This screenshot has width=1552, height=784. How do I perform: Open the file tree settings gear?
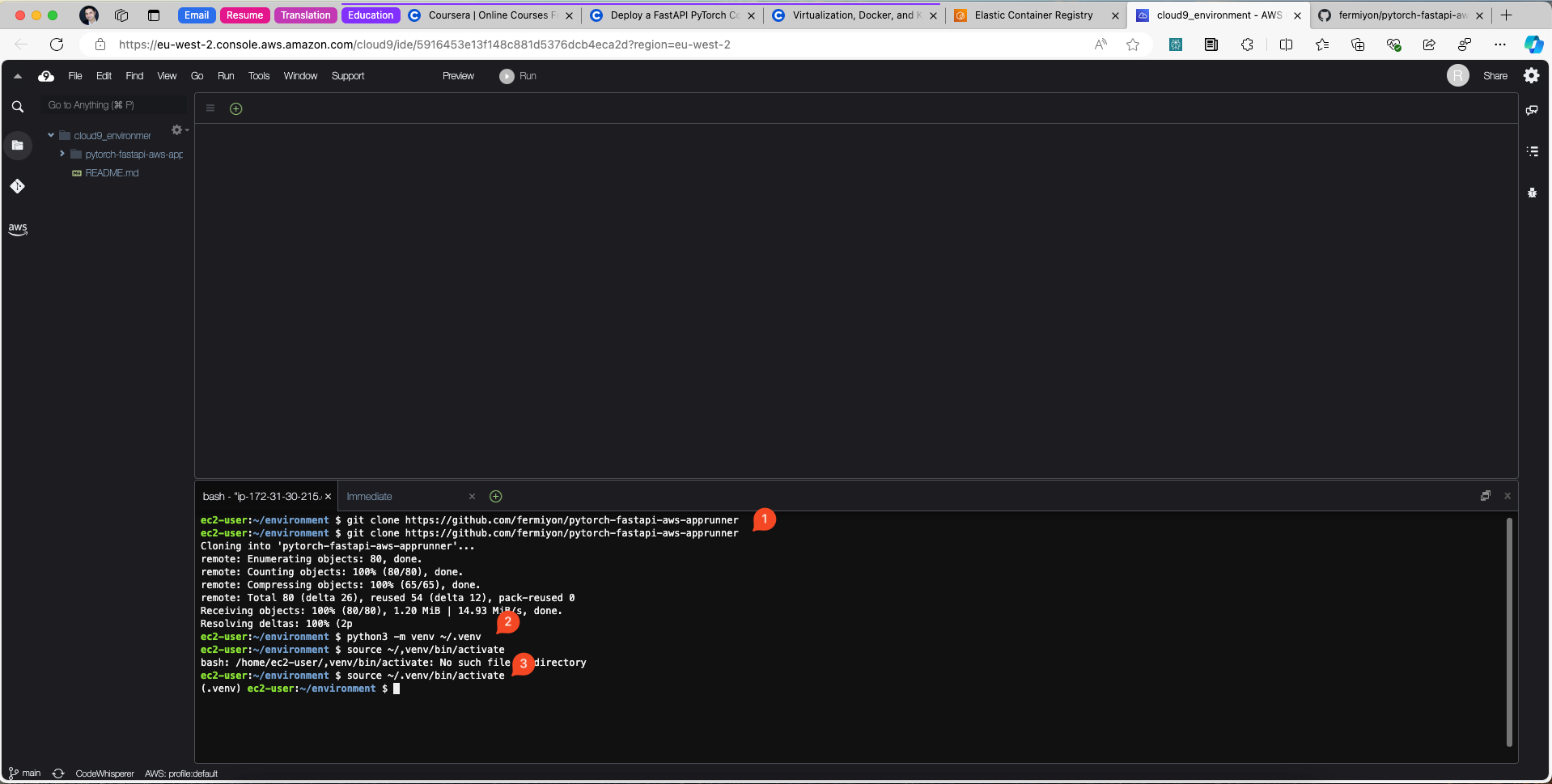point(177,129)
